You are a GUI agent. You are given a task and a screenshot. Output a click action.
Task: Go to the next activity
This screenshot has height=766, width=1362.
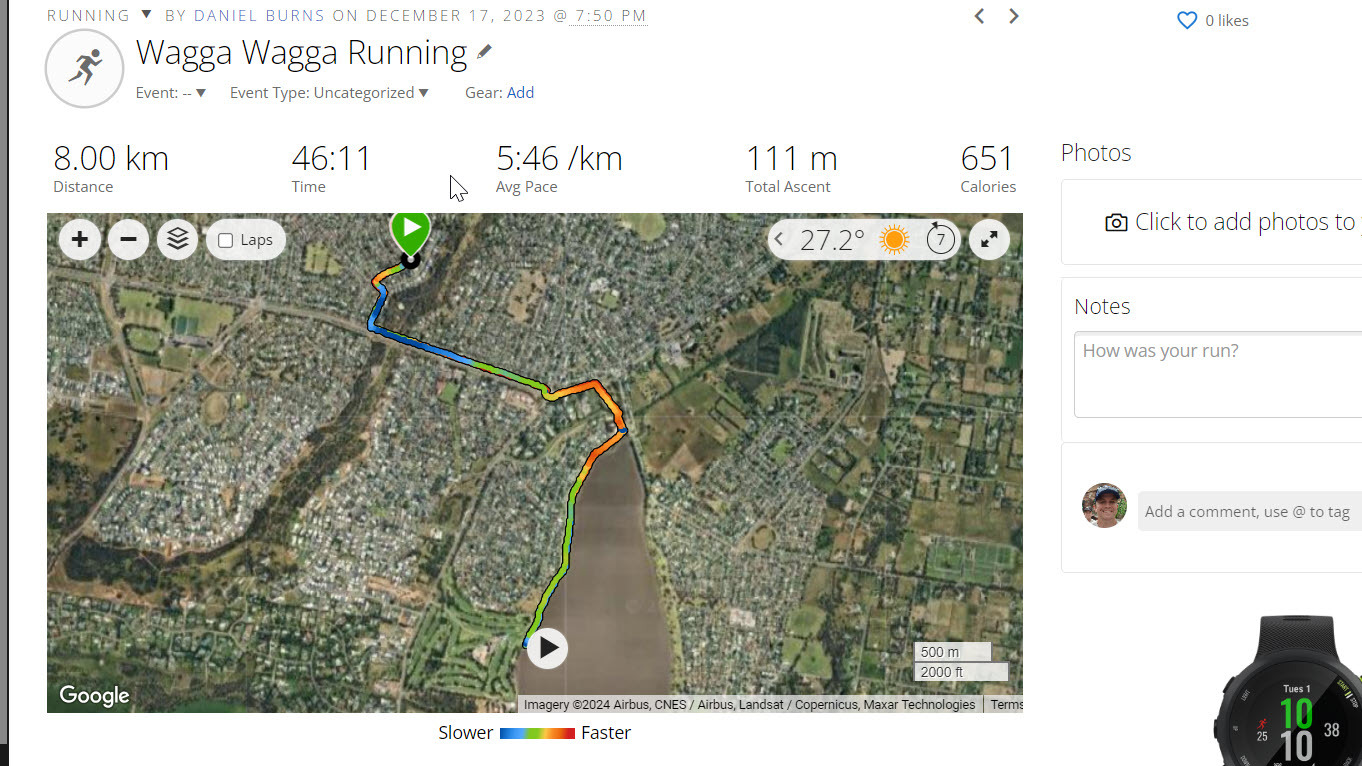[x=1014, y=16]
